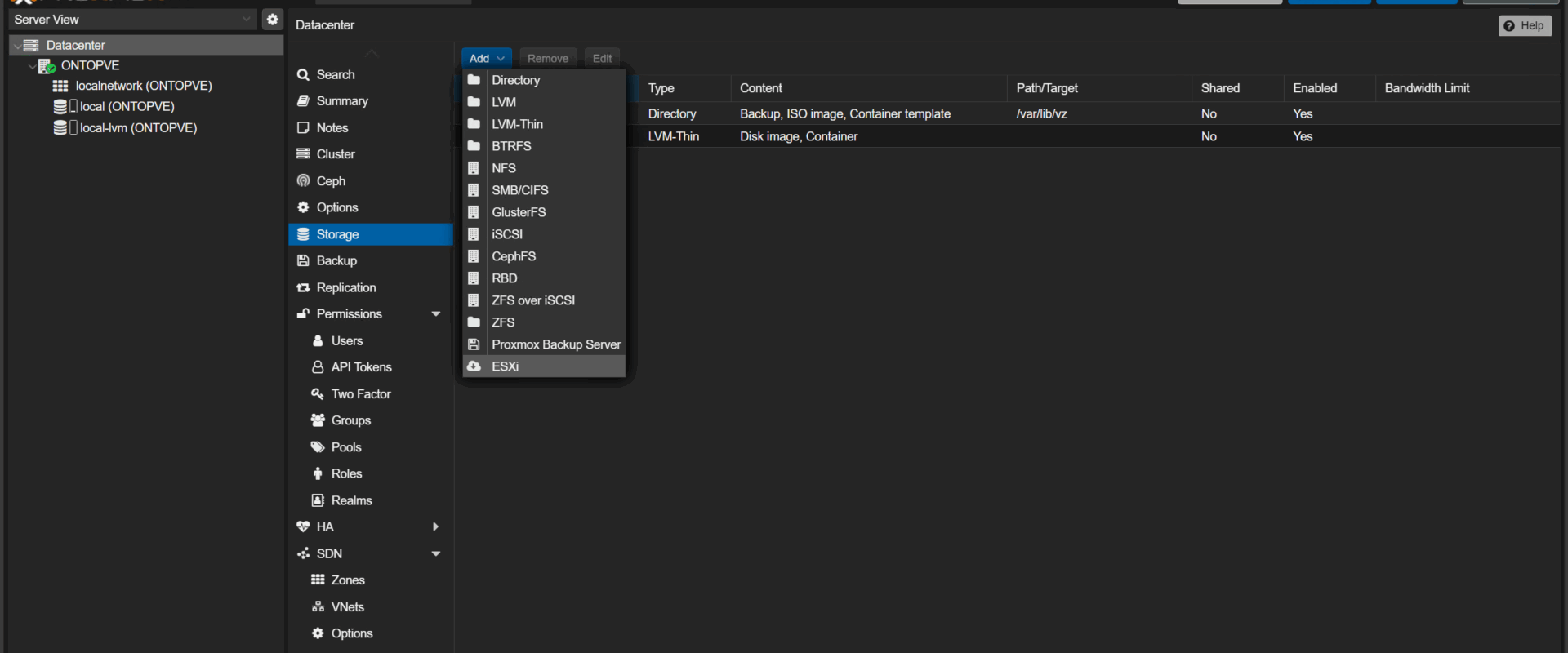Image resolution: width=1568 pixels, height=653 pixels.
Task: Choose ZFS over iSCSI option
Action: point(545,300)
